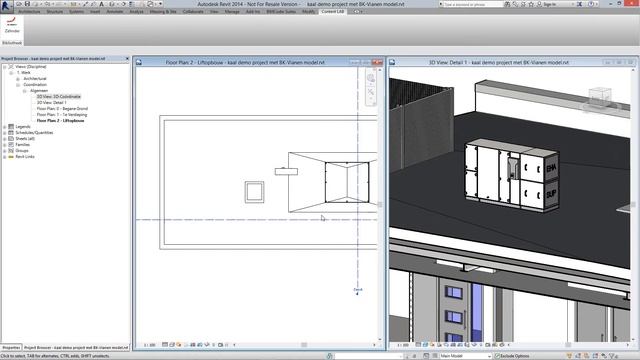This screenshot has width=640, height=360.
Task: Switch to the Properties panel tab
Action: point(11,348)
